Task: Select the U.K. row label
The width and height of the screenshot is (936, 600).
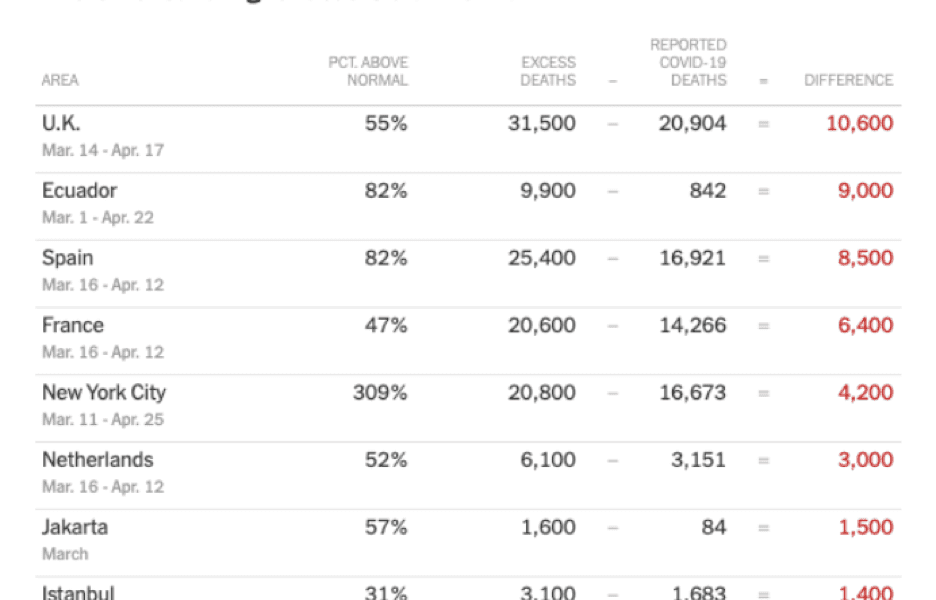Action: click(x=61, y=123)
